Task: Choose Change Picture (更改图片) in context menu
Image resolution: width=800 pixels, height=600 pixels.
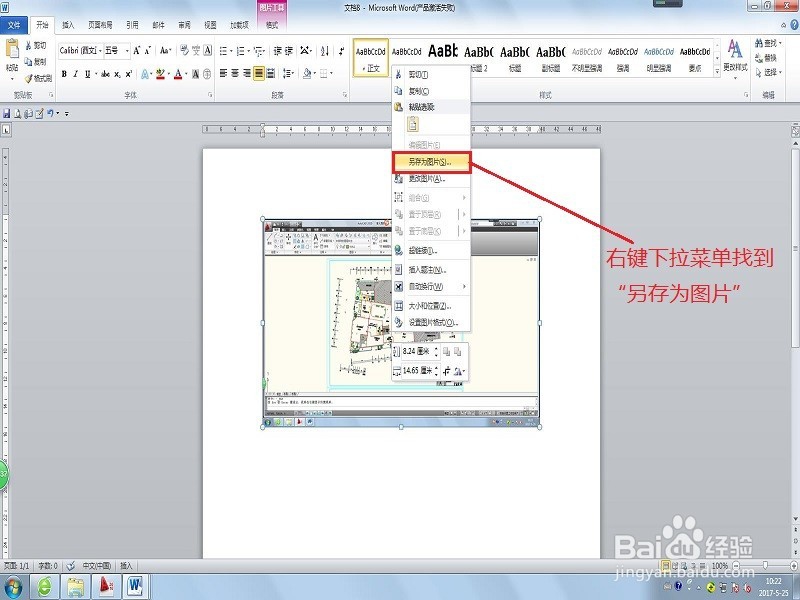Action: coord(431,179)
